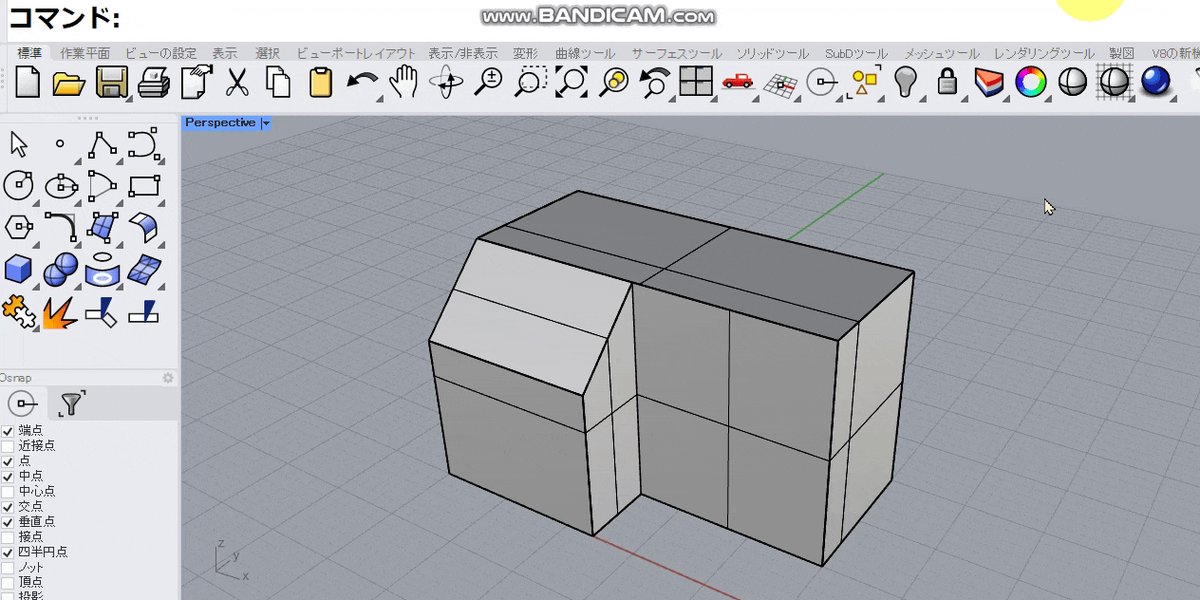Switch to the 標準 toolbar tab
1200x600 pixels.
[x=29, y=53]
